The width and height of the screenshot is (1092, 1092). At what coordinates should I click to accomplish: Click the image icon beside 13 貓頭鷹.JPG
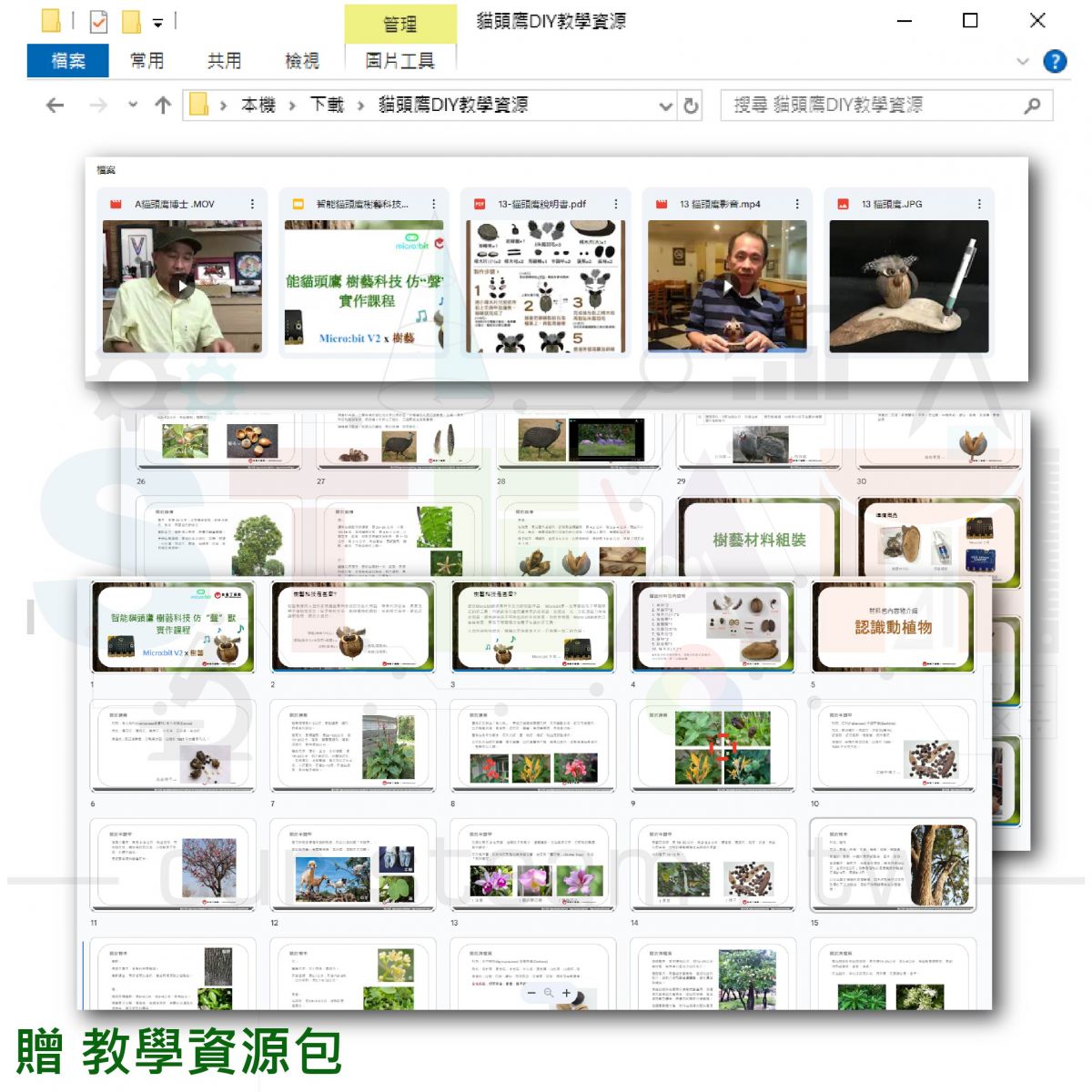pyautogui.click(x=844, y=205)
